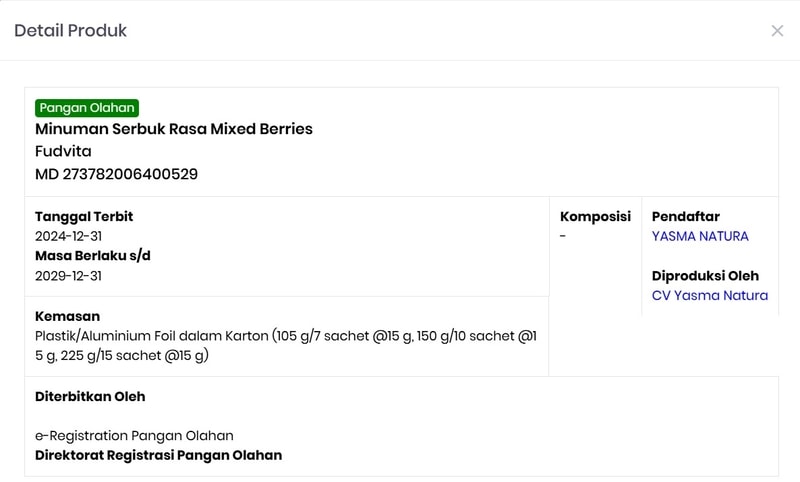Click the Tanggal Terbit label
Image resolution: width=800 pixels, height=482 pixels.
(84, 216)
